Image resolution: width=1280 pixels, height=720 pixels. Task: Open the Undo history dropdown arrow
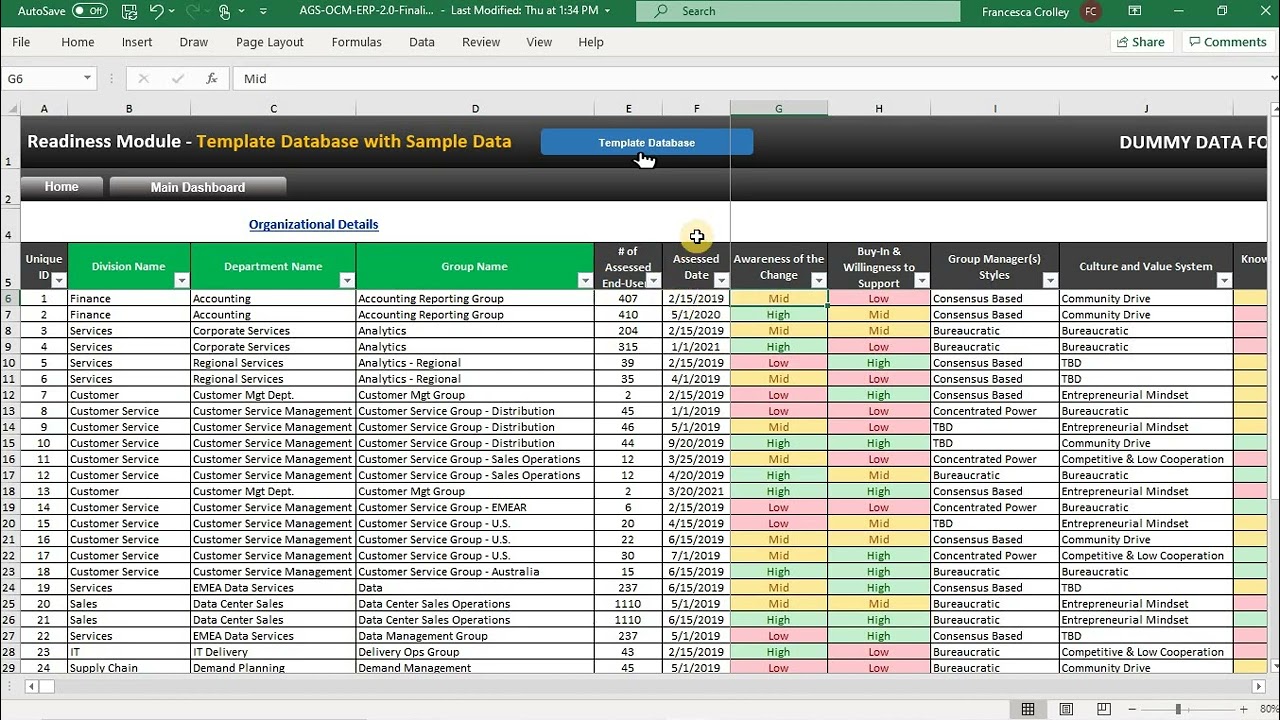174,11
